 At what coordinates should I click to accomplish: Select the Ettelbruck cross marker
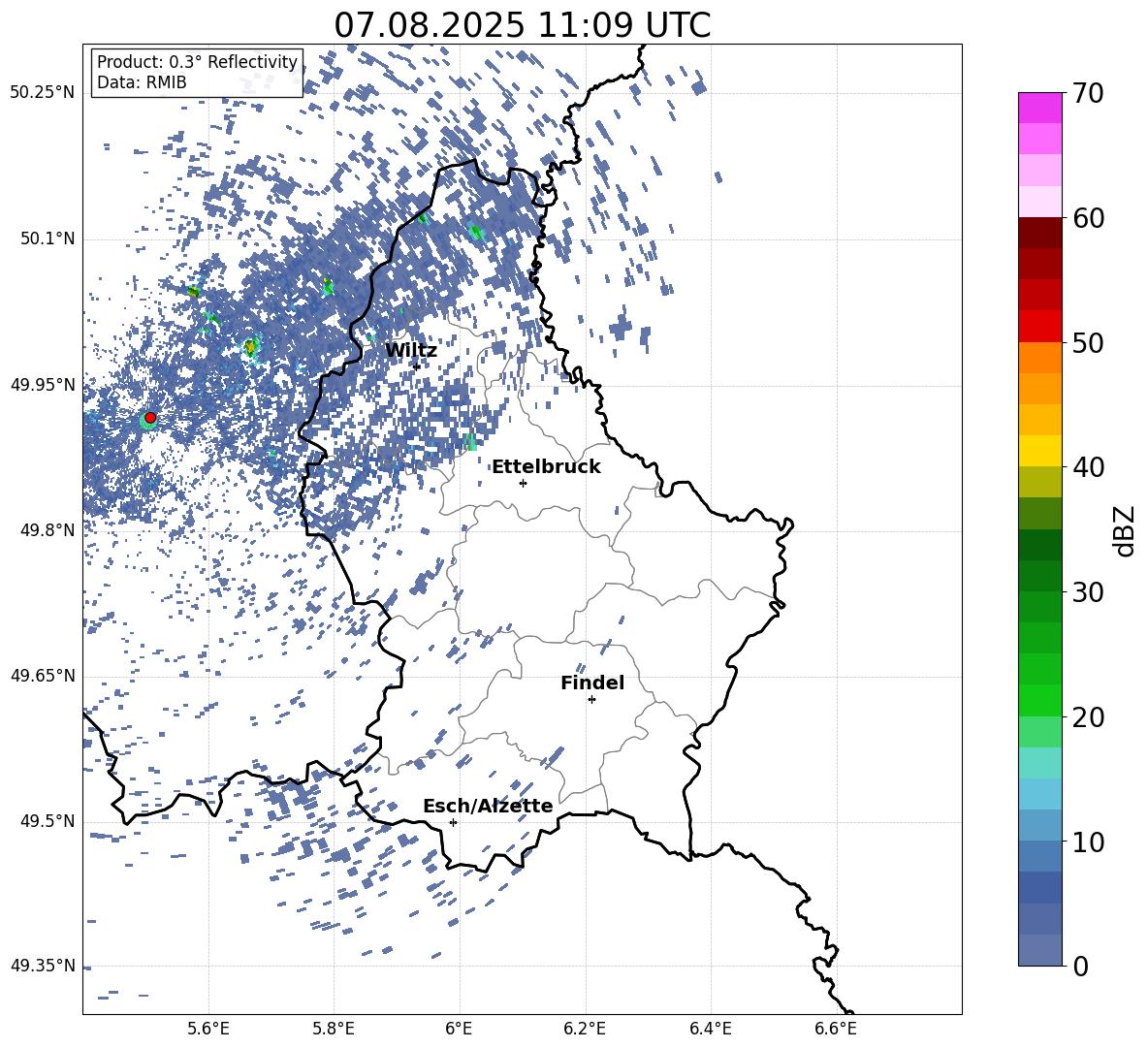tap(523, 483)
